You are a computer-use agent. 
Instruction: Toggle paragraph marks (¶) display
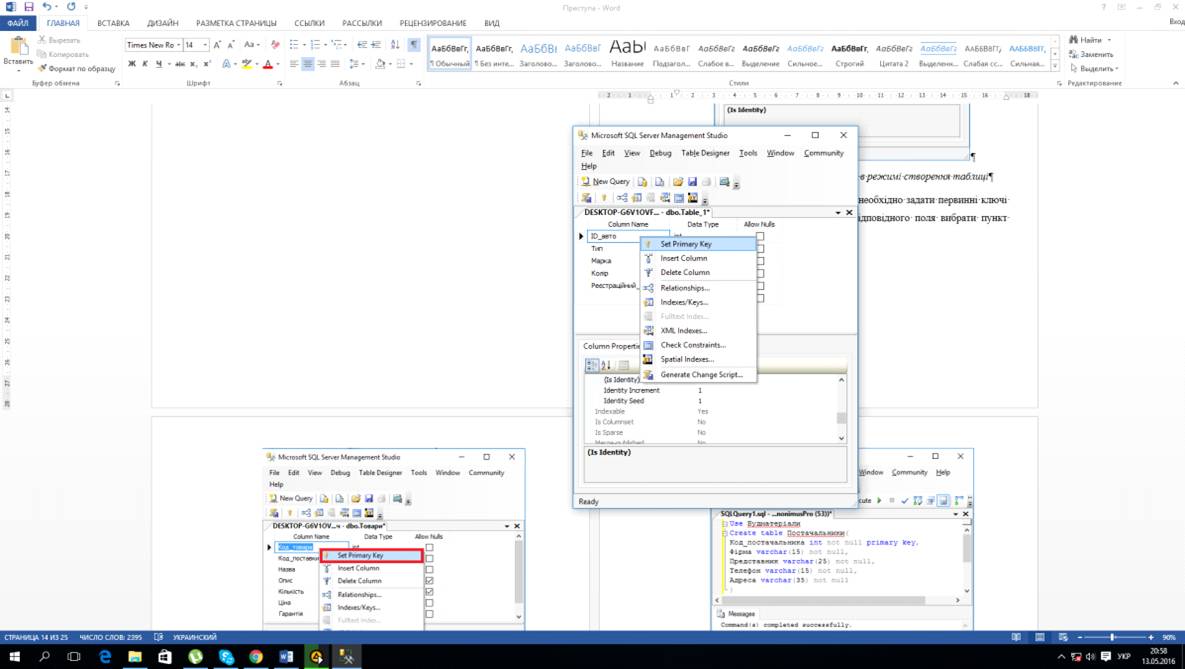[x=414, y=45]
